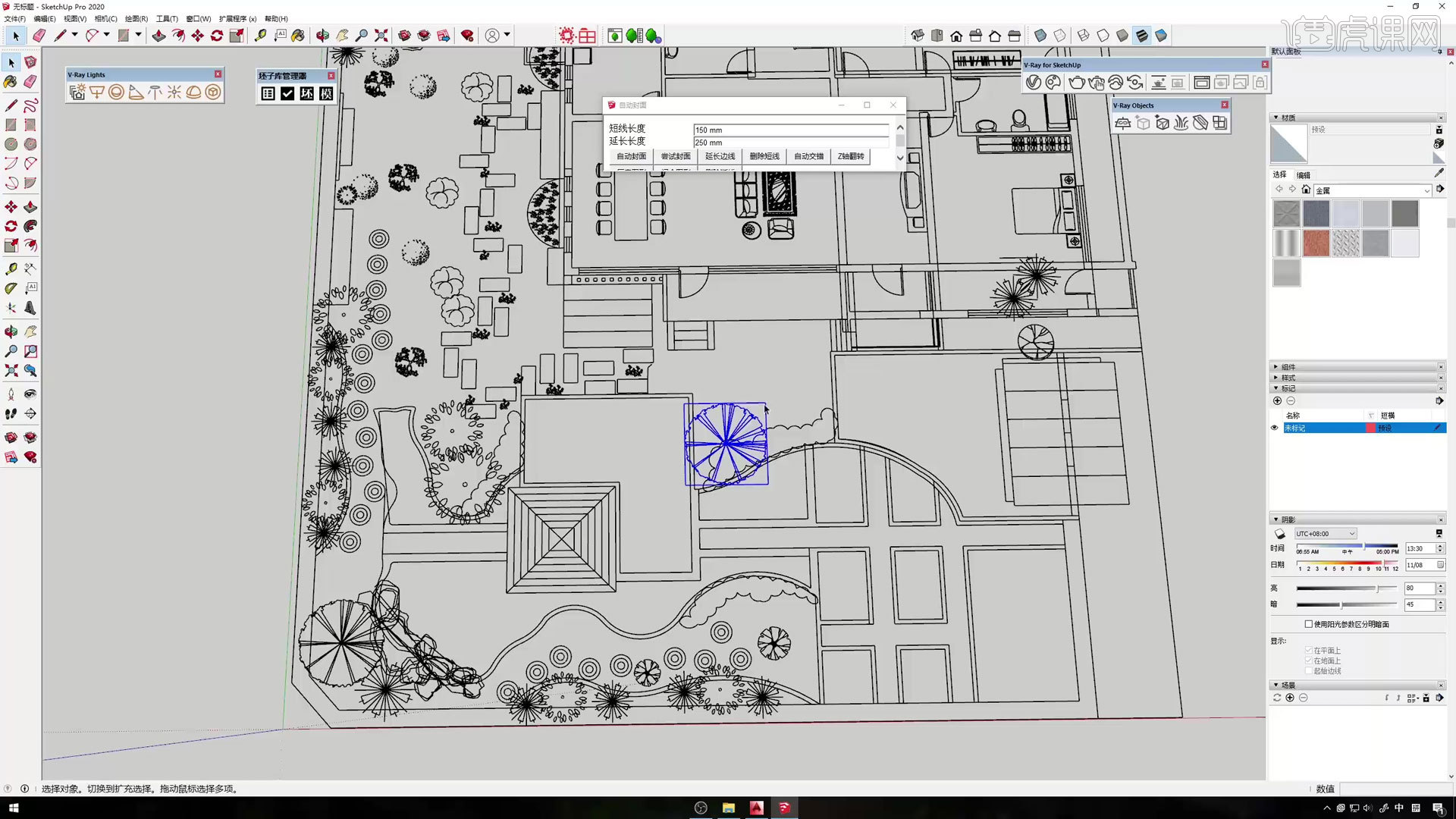
Task: Add a V-Ray Omni Light
Action: point(174,92)
